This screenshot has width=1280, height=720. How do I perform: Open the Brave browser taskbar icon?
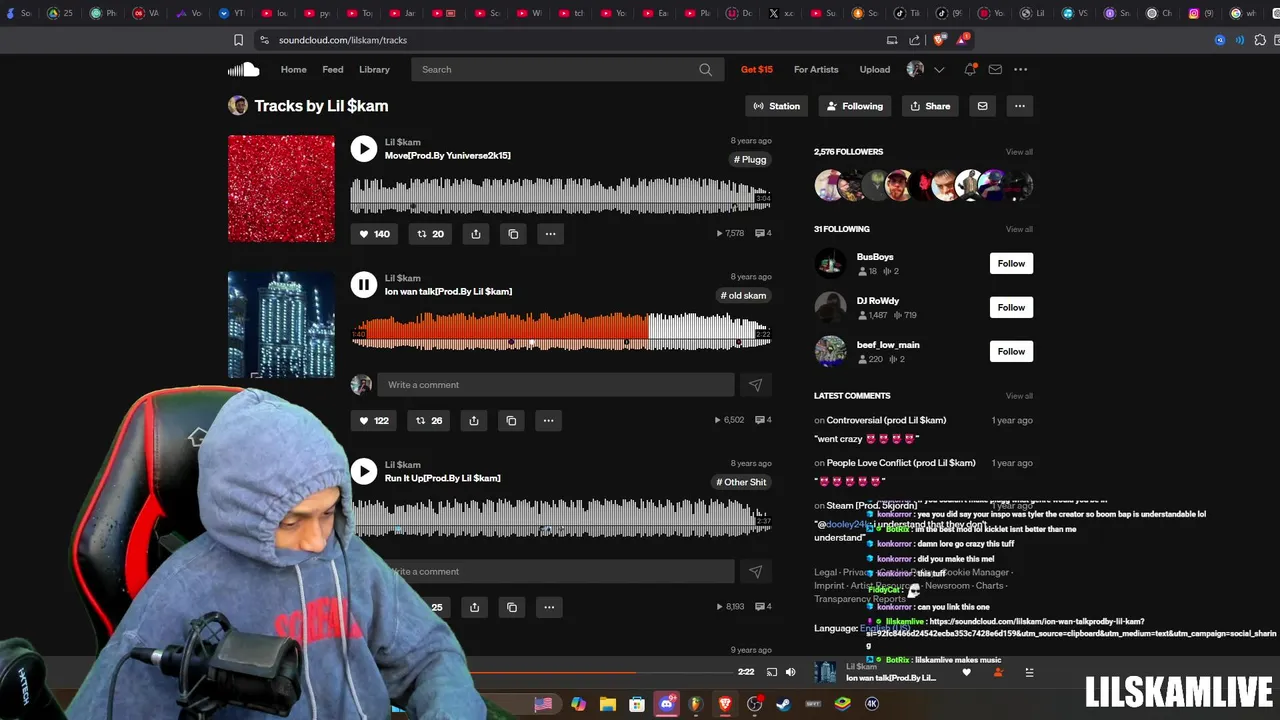(725, 704)
